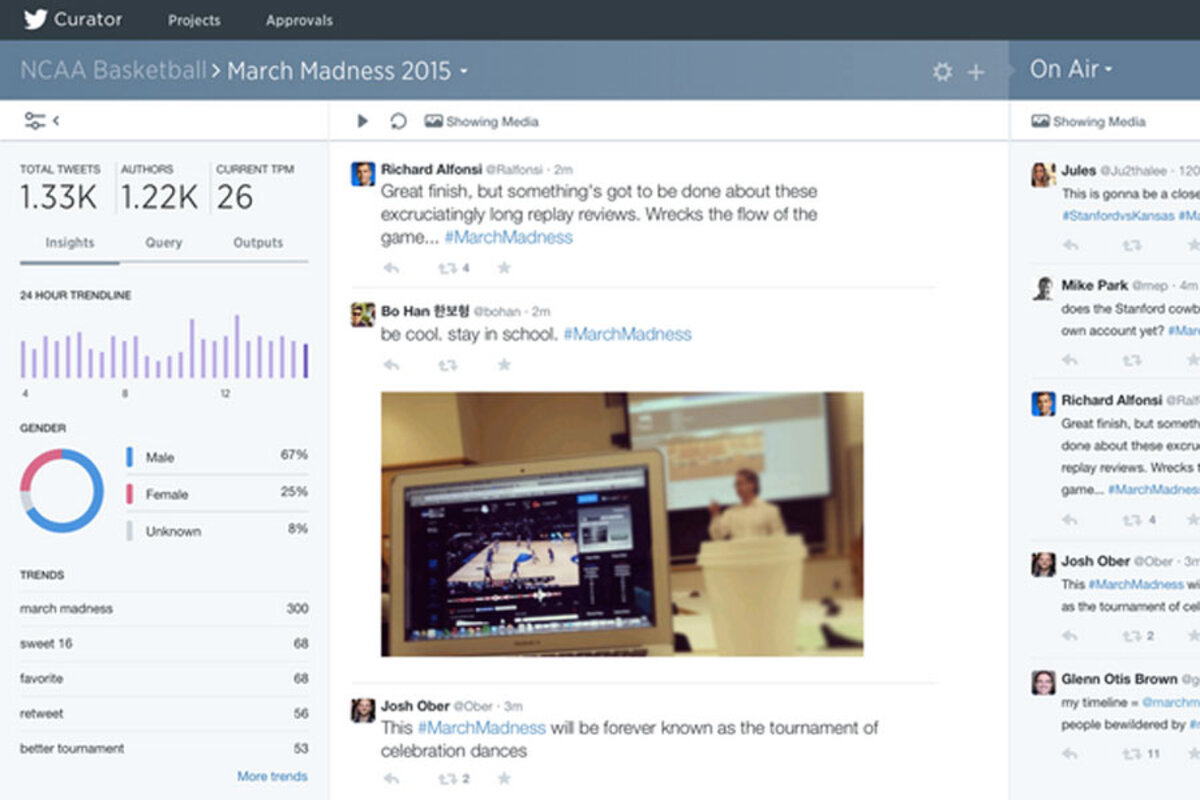
Task: Reply to Jules's tweet
Action: 1071,245
